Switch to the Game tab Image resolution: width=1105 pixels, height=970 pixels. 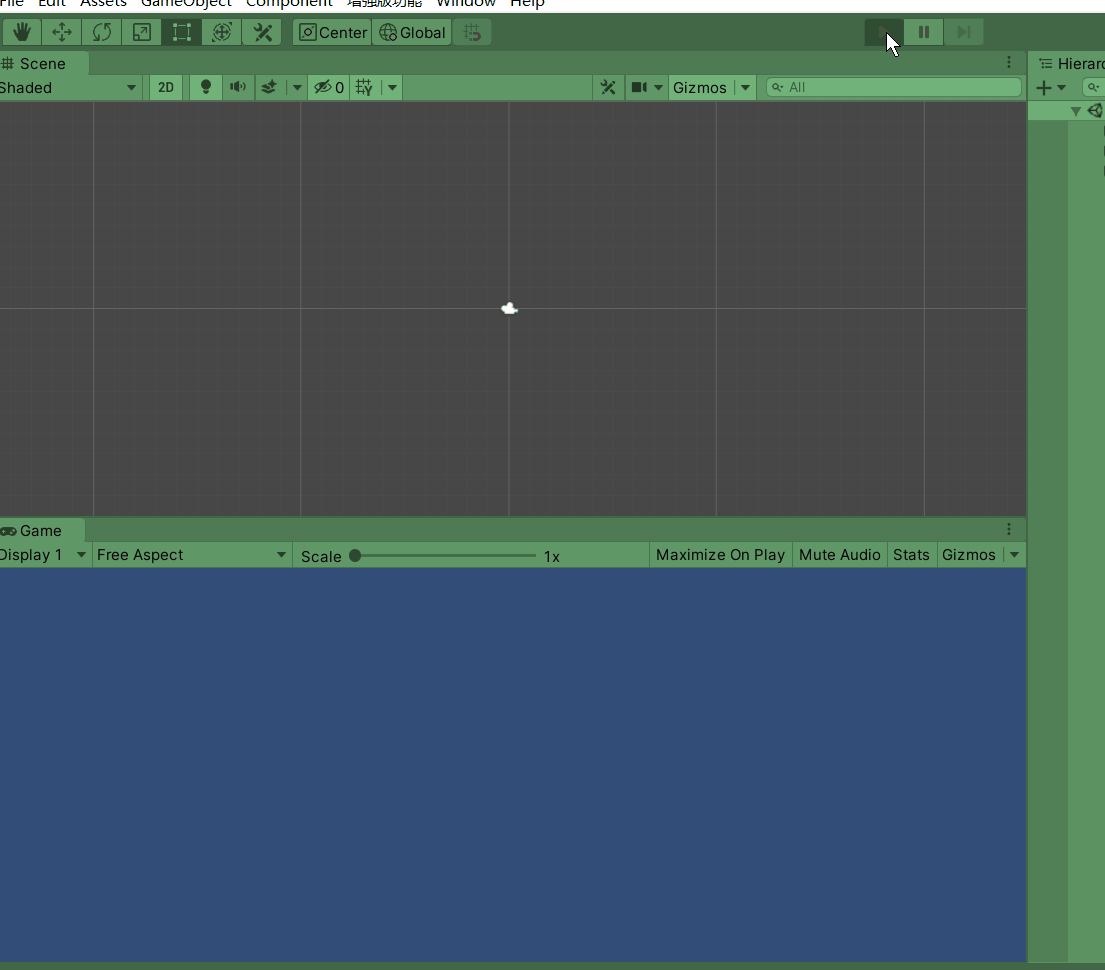(x=40, y=531)
